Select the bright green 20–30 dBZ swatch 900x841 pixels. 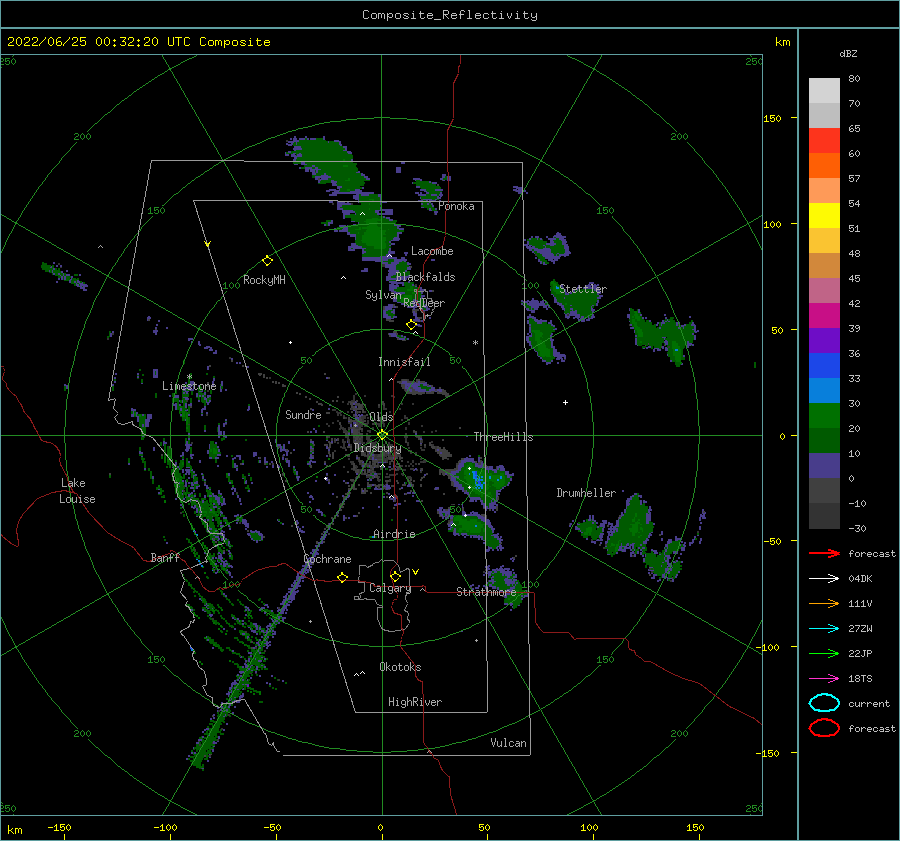[x=824, y=416]
